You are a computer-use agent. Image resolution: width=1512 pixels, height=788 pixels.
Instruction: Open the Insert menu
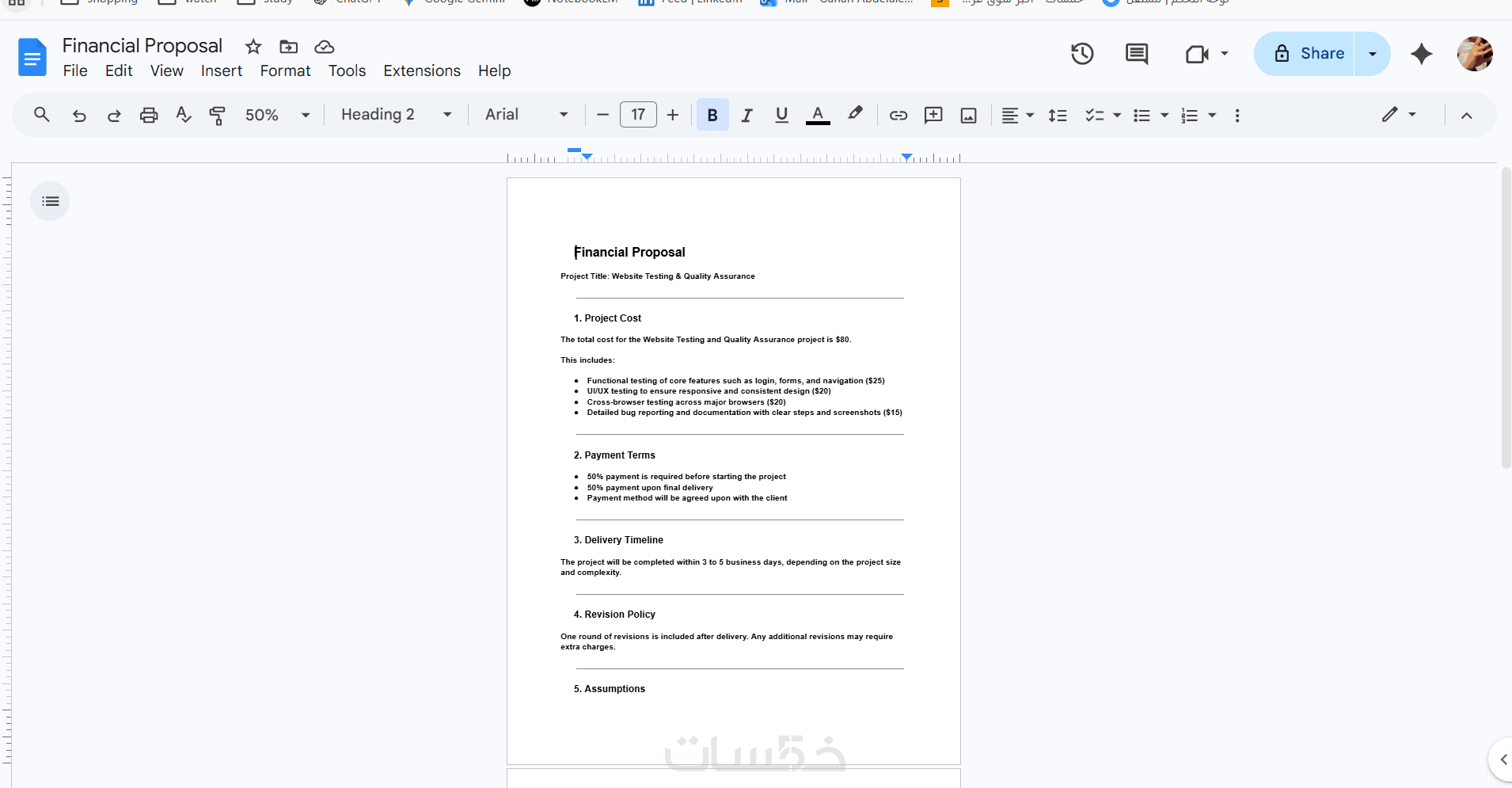point(222,70)
